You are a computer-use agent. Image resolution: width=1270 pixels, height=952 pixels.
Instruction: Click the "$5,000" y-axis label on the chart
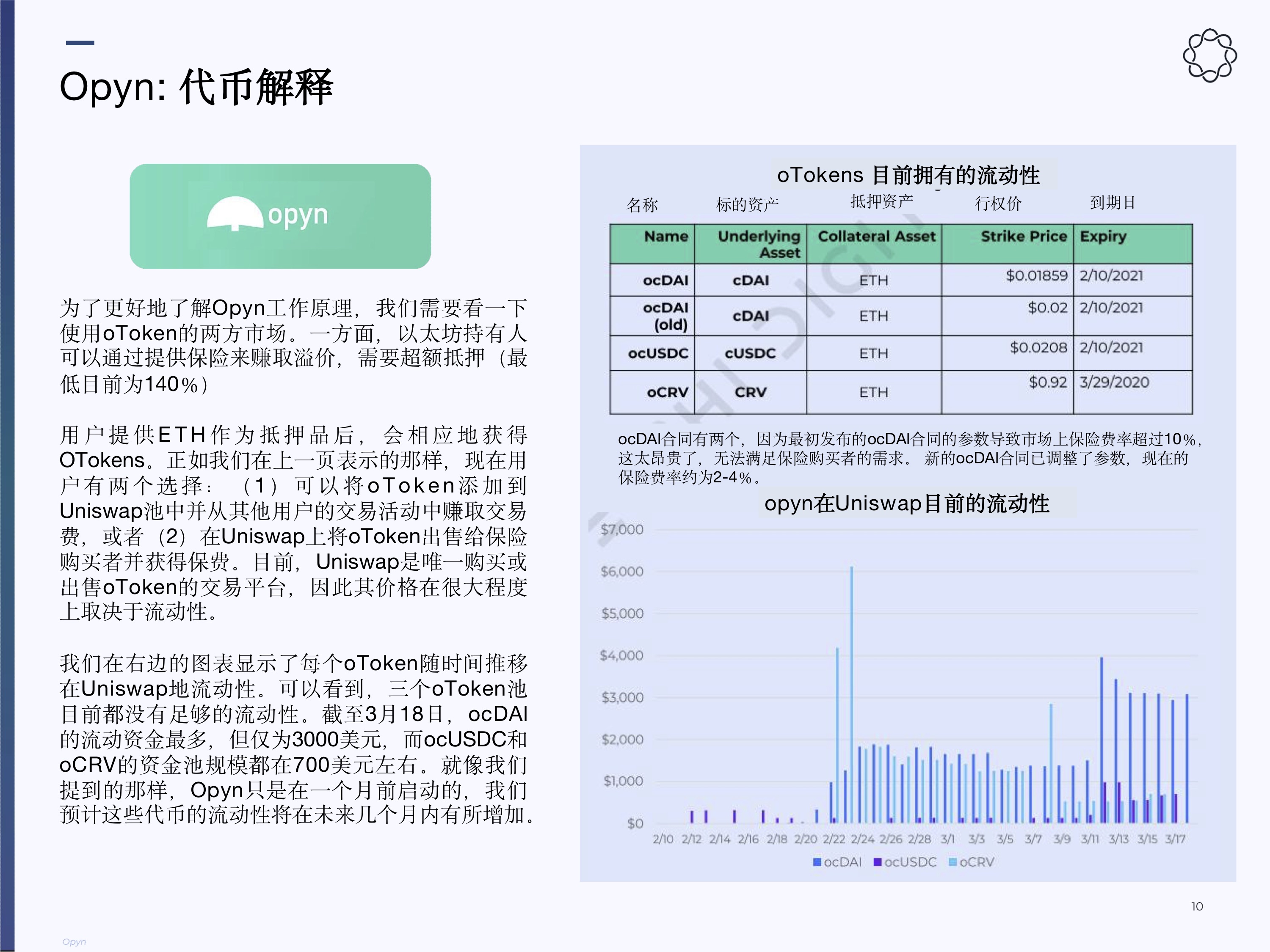[x=622, y=614]
